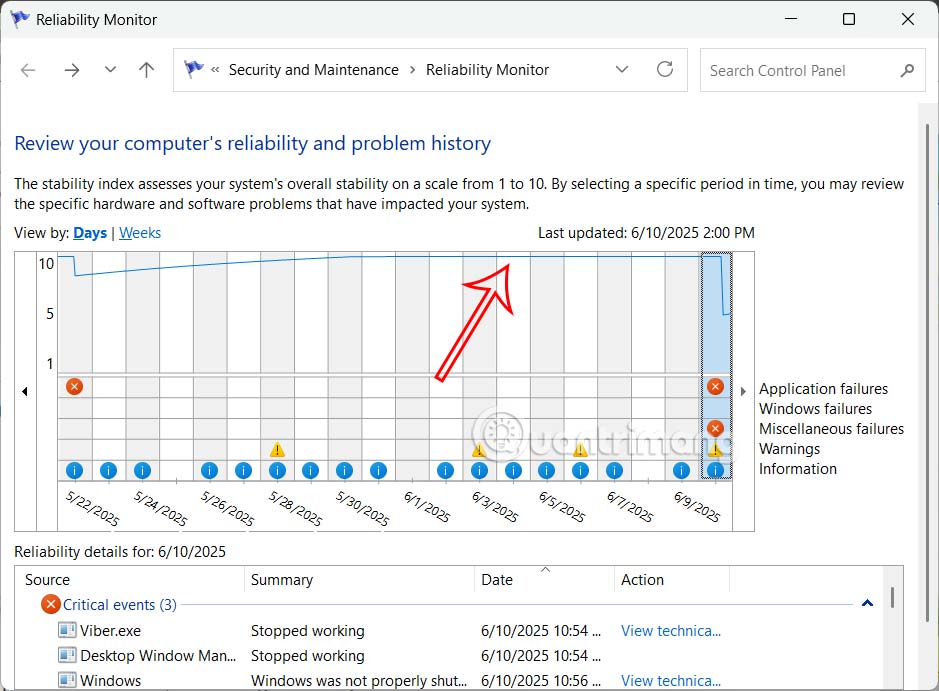Click the back navigation arrow
Viewport: 939px width, 691px height.
click(x=27, y=70)
